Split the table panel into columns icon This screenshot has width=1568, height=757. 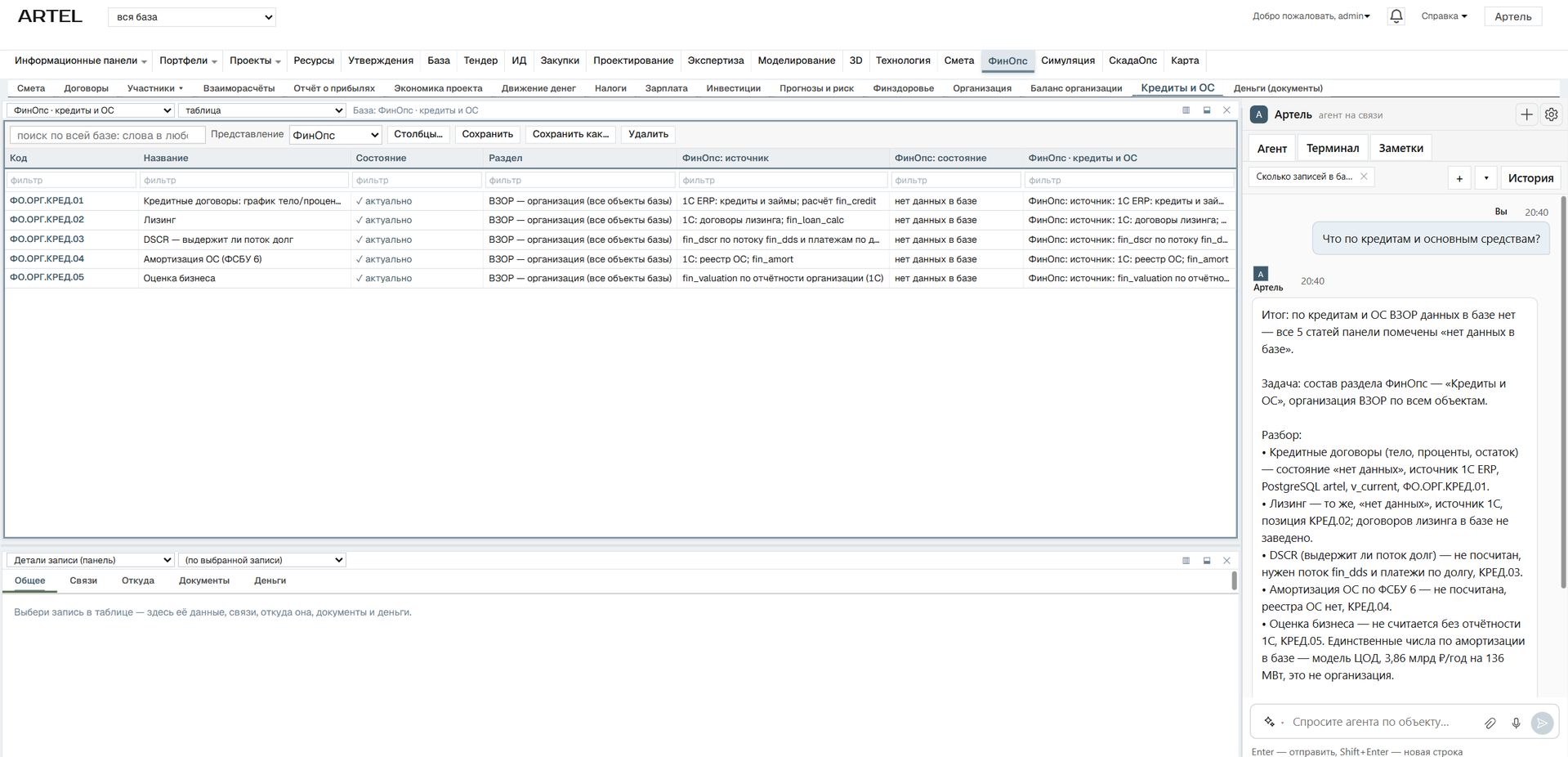pos(1186,110)
